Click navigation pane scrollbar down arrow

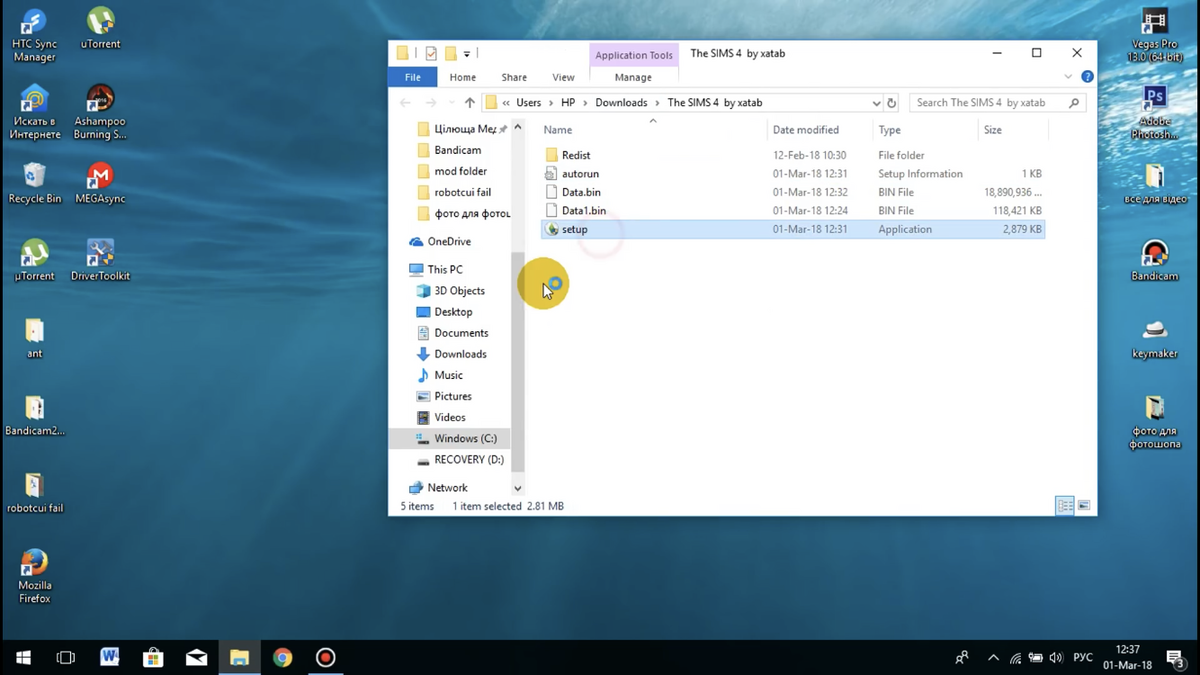click(x=517, y=488)
